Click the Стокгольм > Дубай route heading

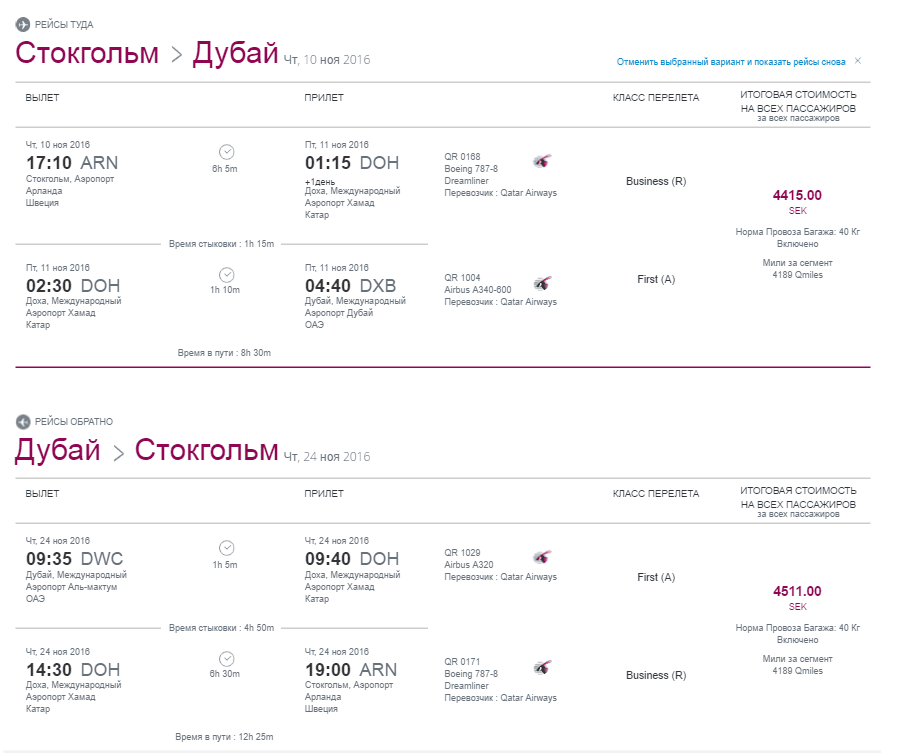(x=146, y=53)
